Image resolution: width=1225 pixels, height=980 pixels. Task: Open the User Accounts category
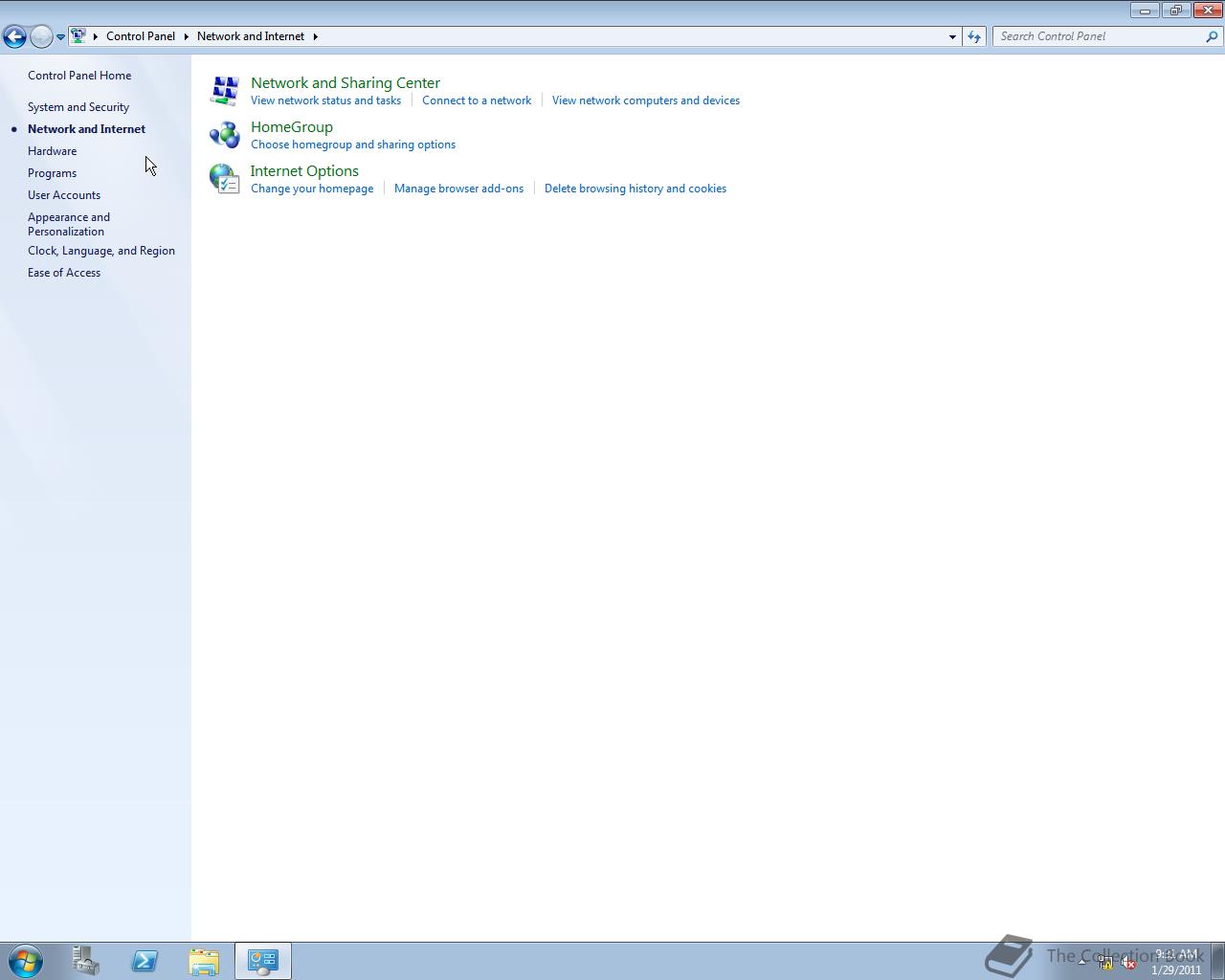[x=64, y=195]
